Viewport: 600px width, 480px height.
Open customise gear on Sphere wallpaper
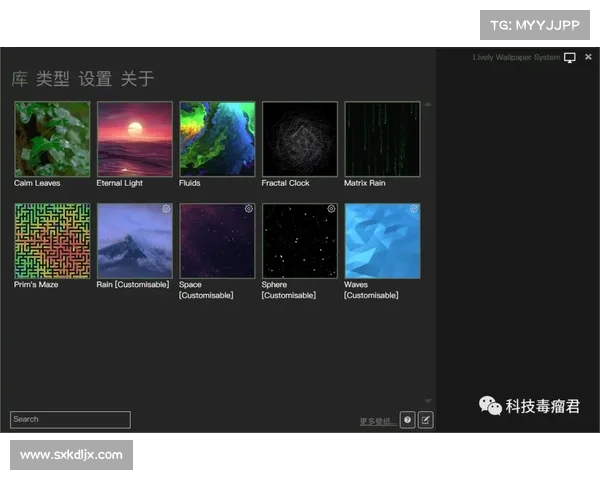coord(331,209)
